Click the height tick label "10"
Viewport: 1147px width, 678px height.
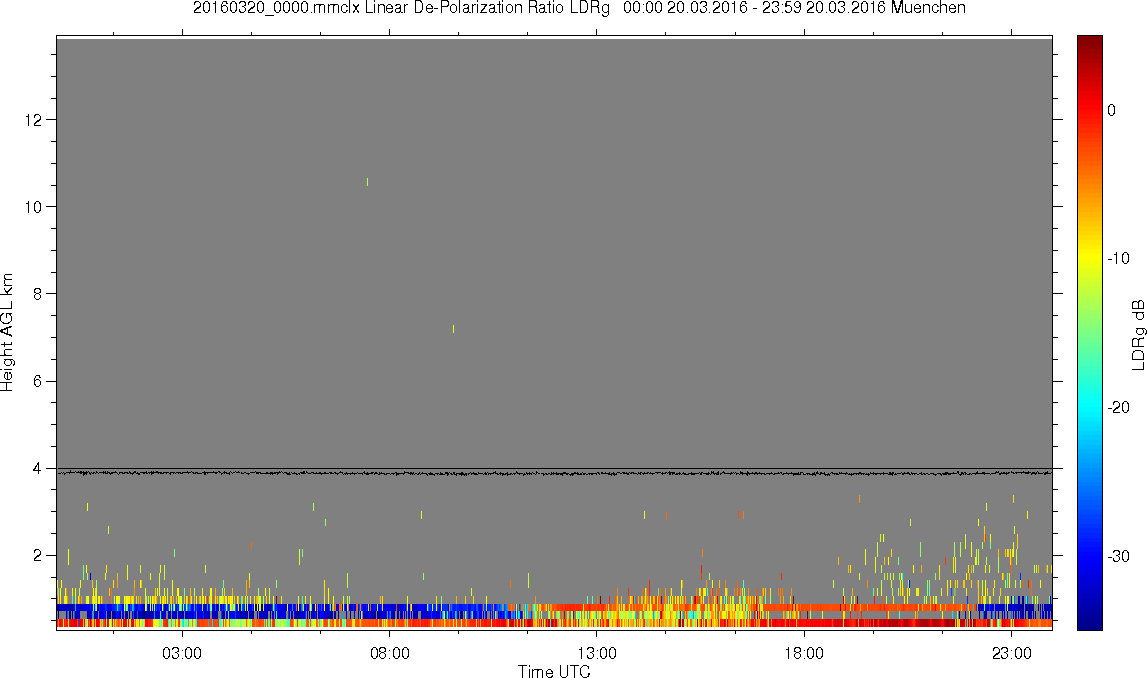coord(33,207)
